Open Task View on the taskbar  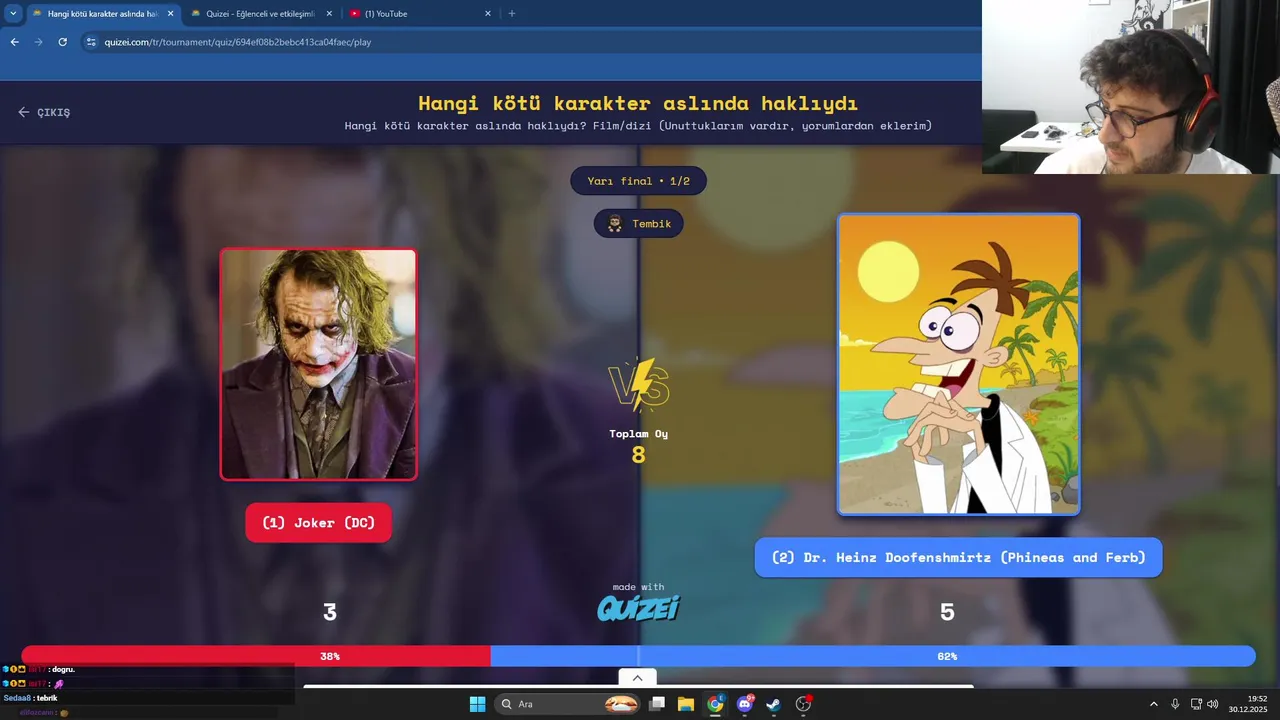pyautogui.click(x=657, y=704)
